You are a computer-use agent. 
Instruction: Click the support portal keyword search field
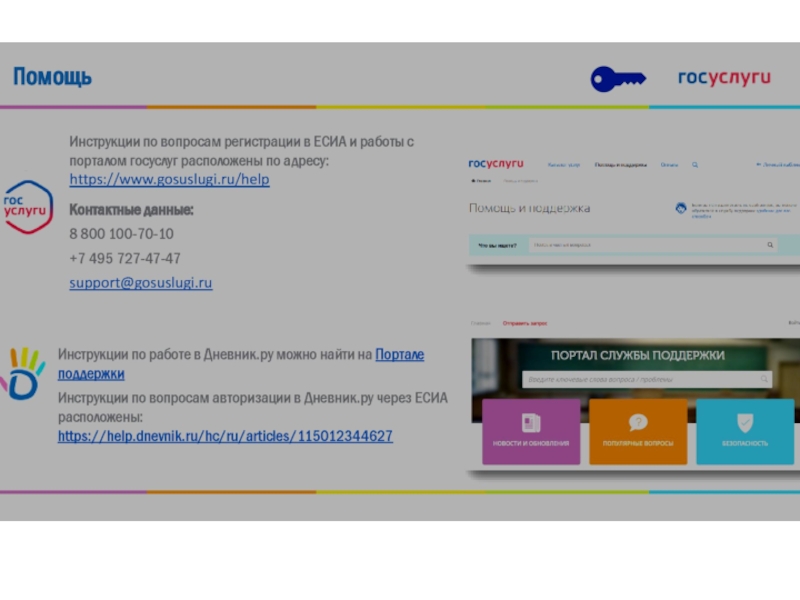647,379
